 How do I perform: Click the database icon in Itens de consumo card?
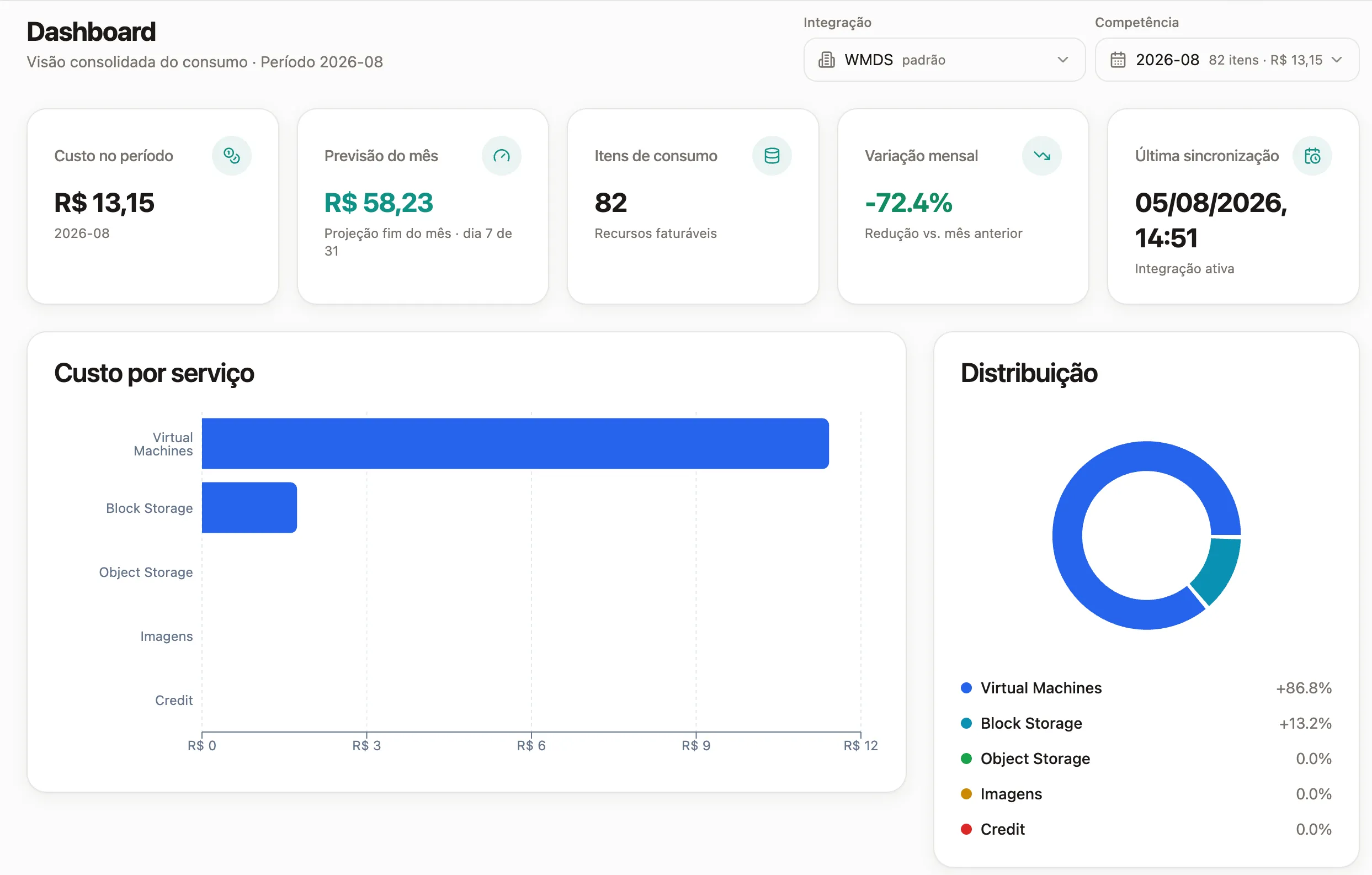tap(772, 156)
